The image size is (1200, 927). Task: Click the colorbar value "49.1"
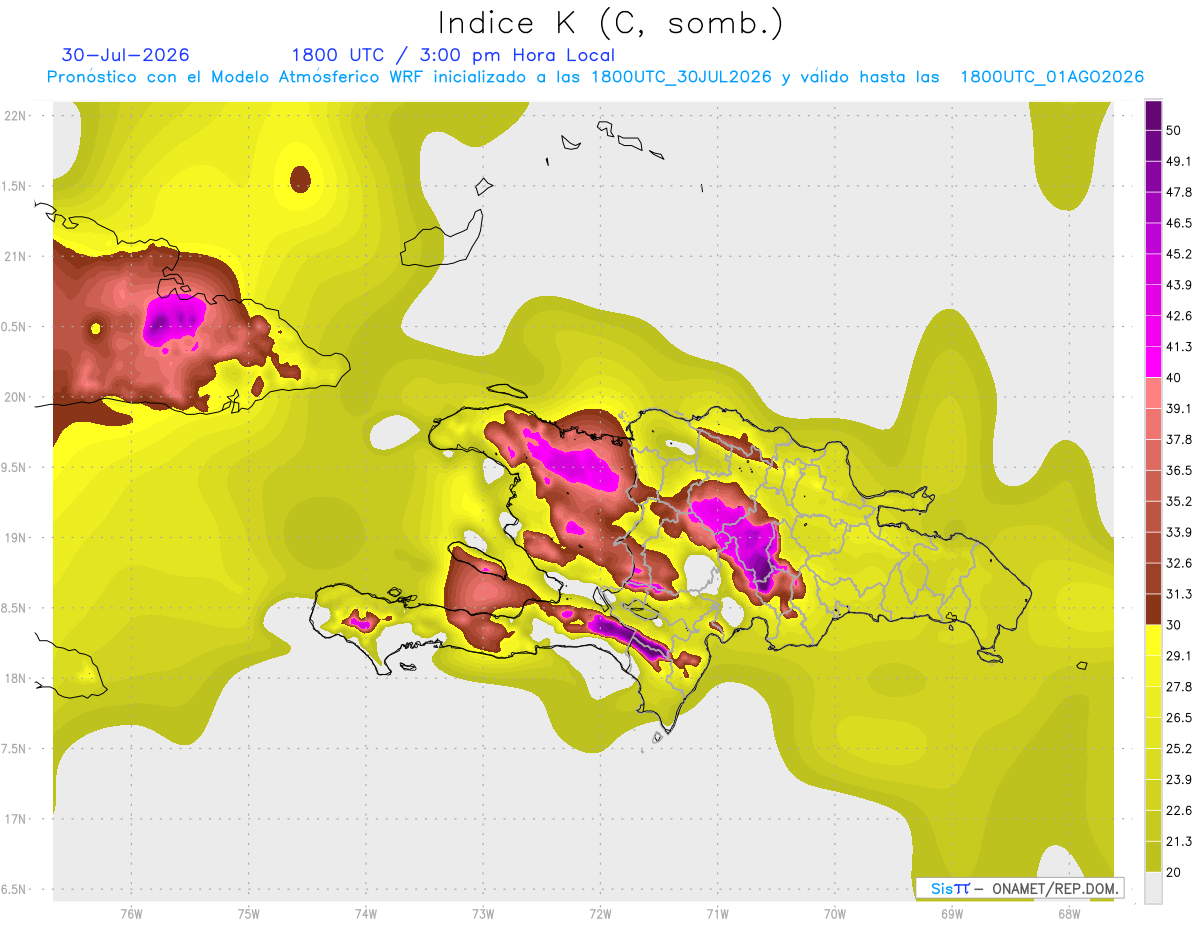click(1178, 161)
